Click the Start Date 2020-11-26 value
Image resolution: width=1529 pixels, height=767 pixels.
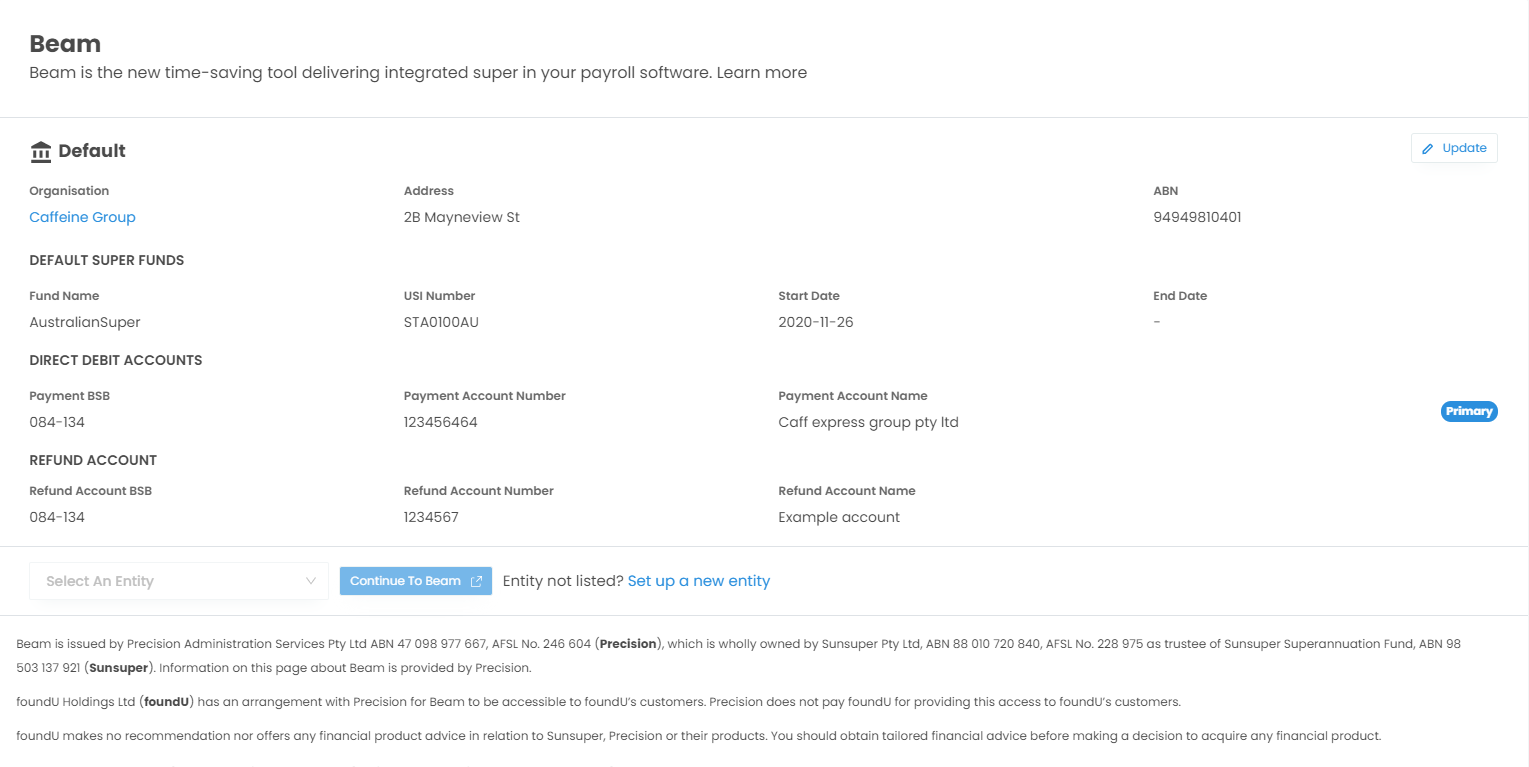[x=815, y=322]
